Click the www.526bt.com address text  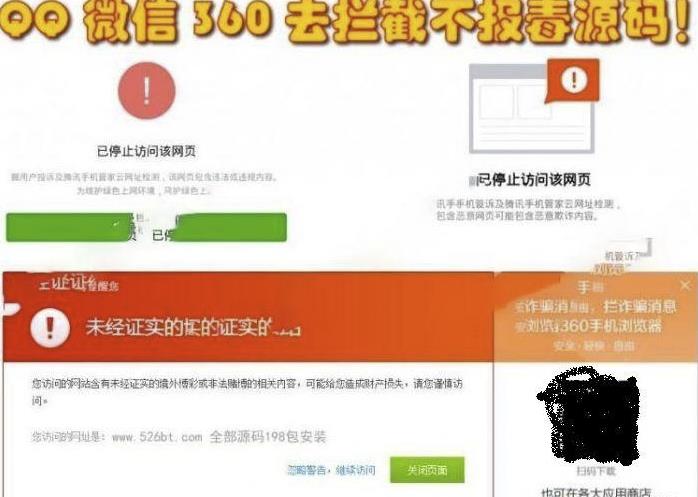tap(157, 437)
